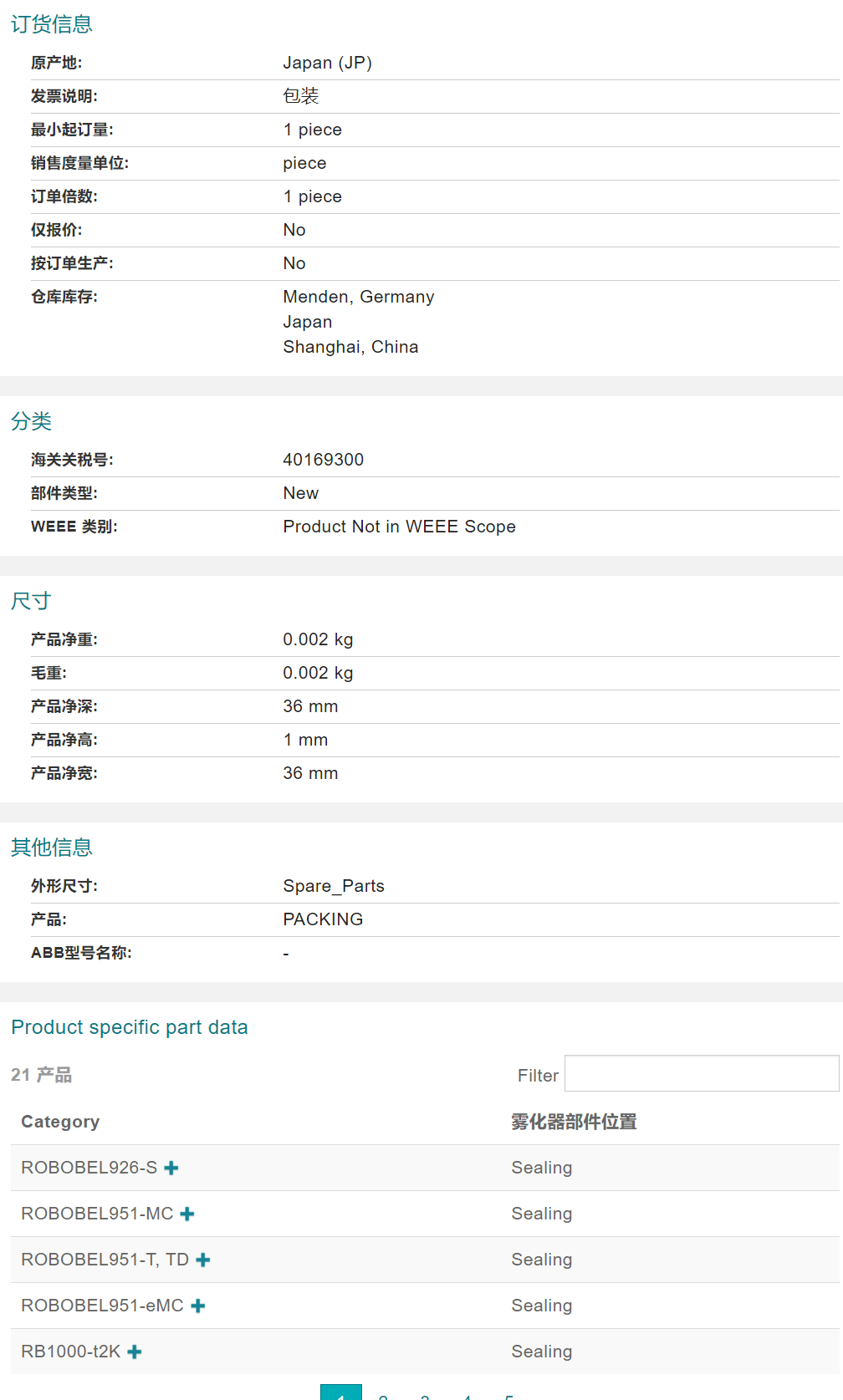
Task: Expand the ROBOBEL926-S row plus icon
Action: click(171, 1168)
